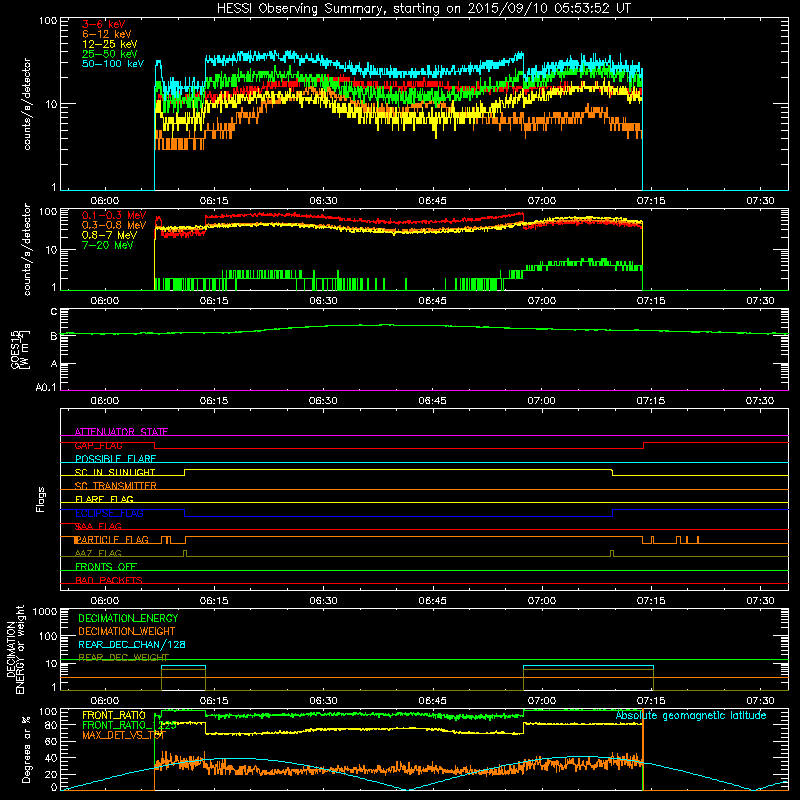This screenshot has width=800, height=800.
Task: Select the cyan REAR_DEC_CHAN/128 legend label
Action: coord(132,644)
